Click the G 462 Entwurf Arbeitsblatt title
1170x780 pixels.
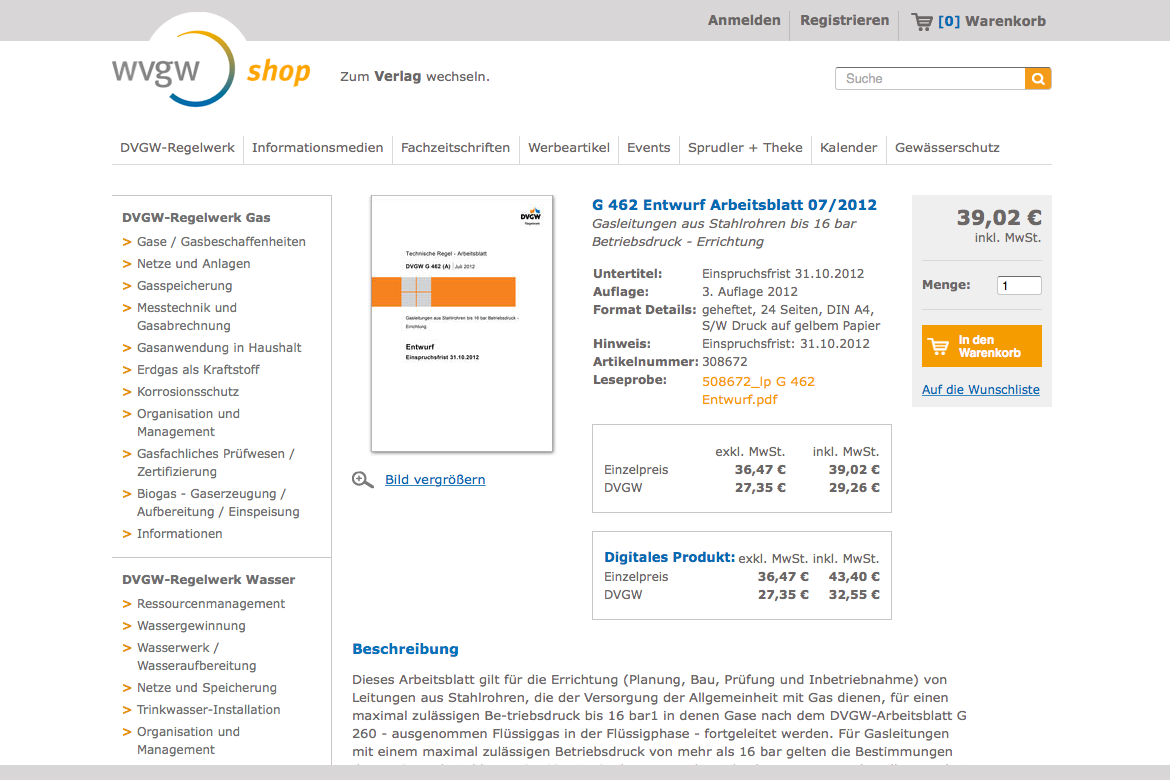pos(734,205)
